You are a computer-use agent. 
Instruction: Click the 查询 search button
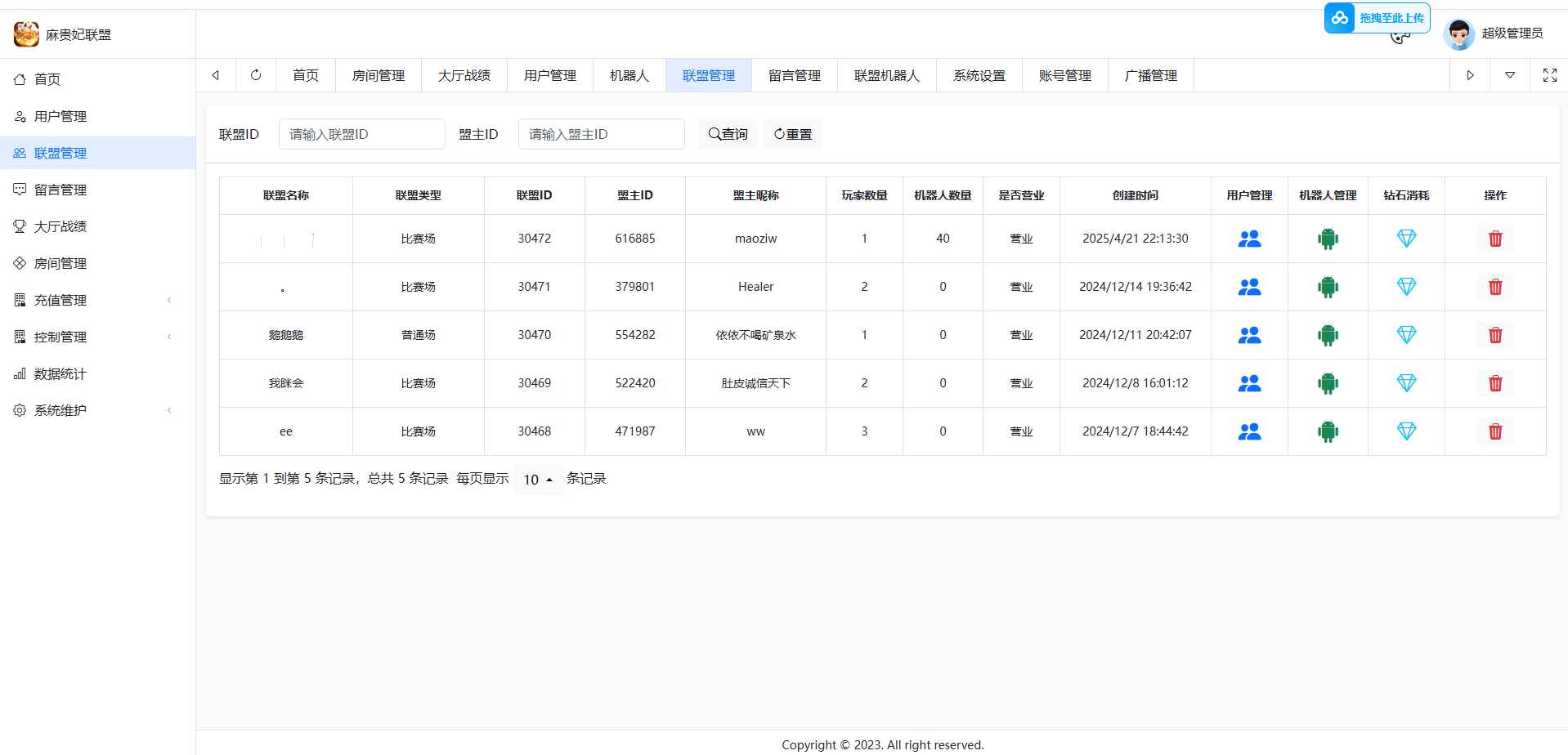tap(728, 134)
